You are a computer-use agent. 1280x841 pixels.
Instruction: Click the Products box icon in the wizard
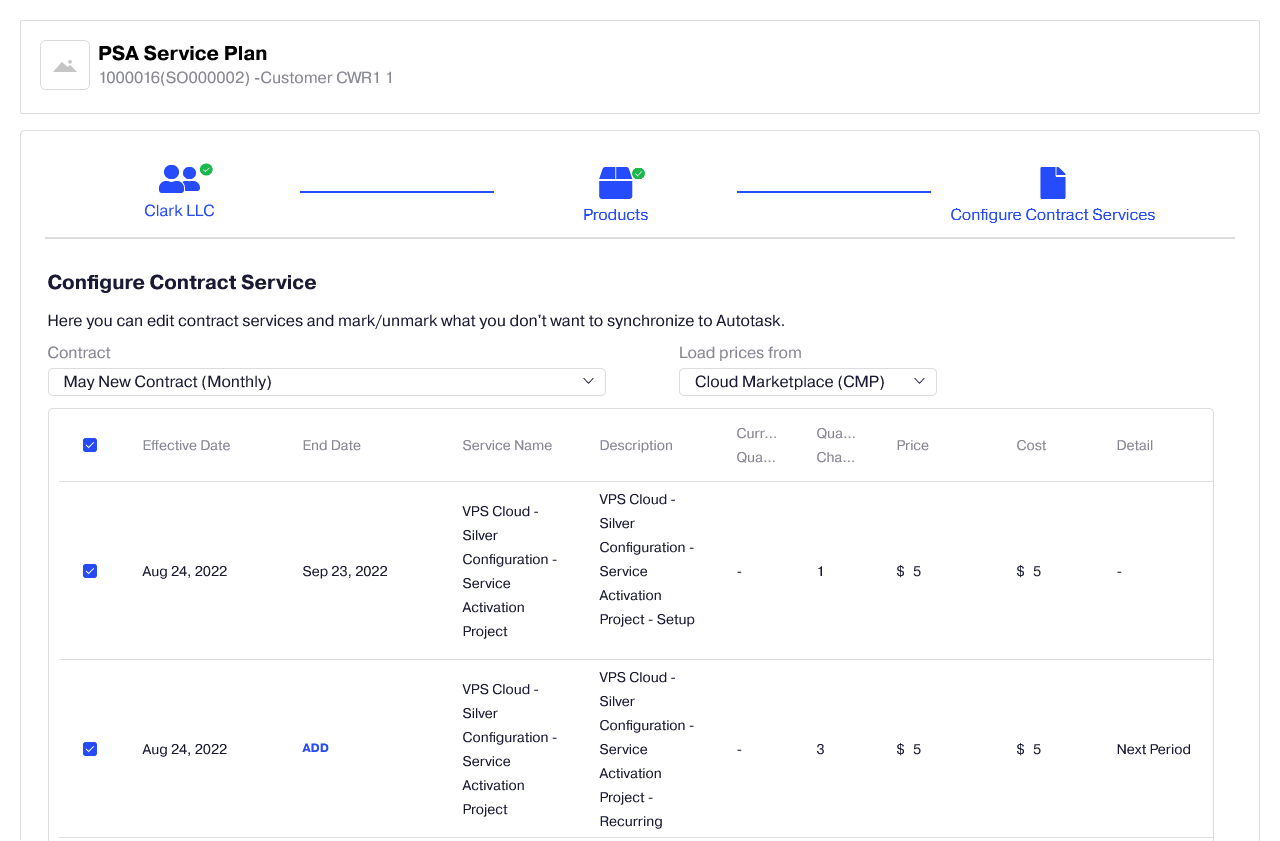(615, 181)
